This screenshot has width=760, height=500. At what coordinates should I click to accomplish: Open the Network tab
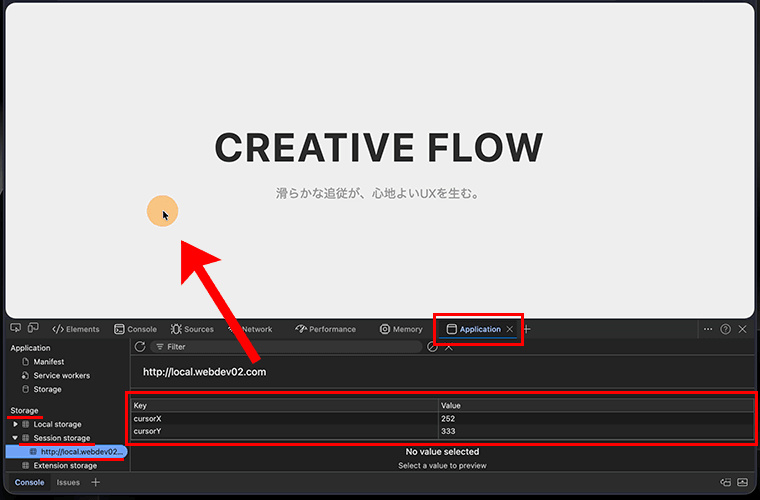point(250,329)
